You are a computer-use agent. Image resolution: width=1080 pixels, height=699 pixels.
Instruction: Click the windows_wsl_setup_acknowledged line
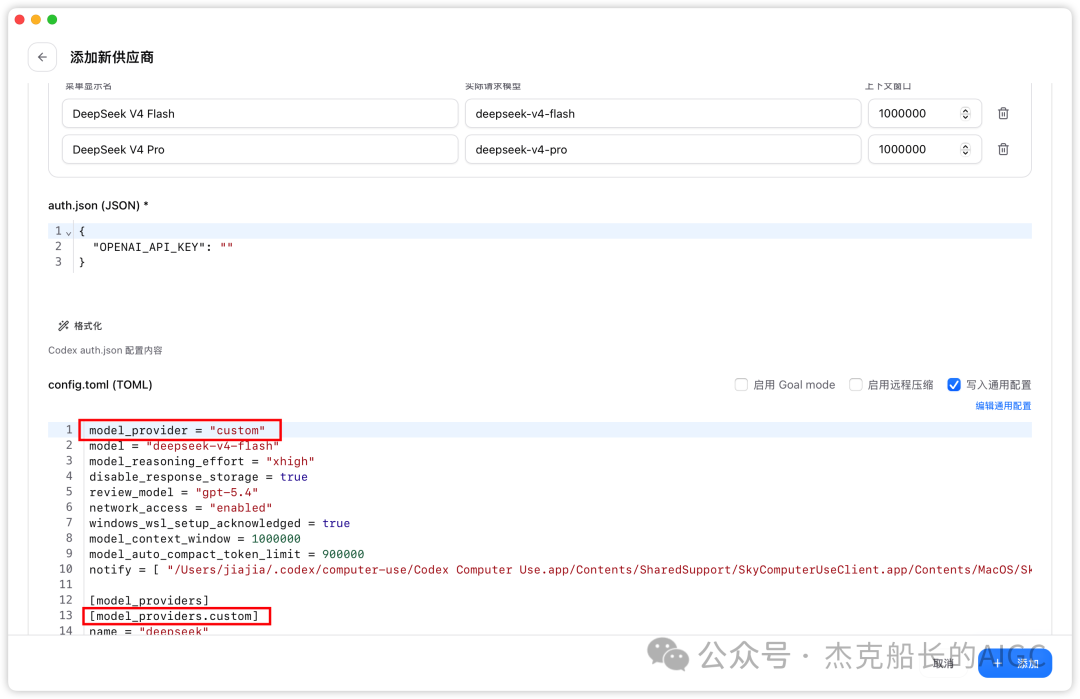219,523
